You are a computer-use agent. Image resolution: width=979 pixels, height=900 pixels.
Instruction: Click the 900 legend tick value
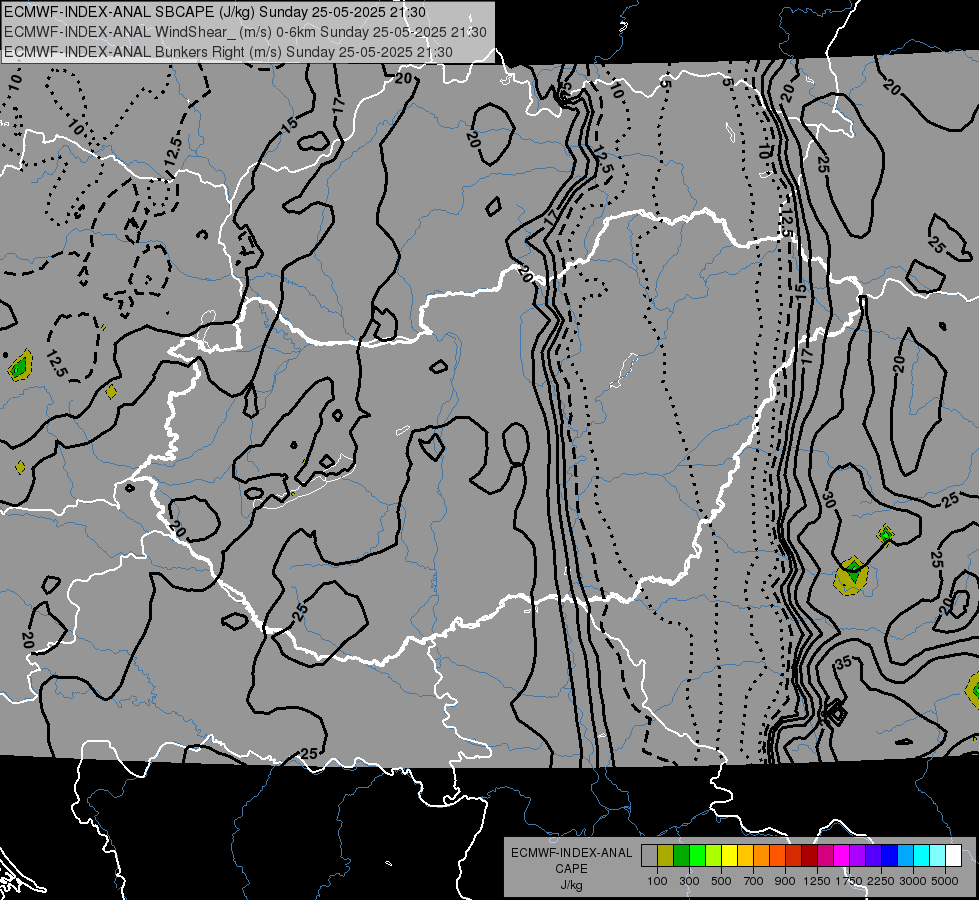click(785, 881)
